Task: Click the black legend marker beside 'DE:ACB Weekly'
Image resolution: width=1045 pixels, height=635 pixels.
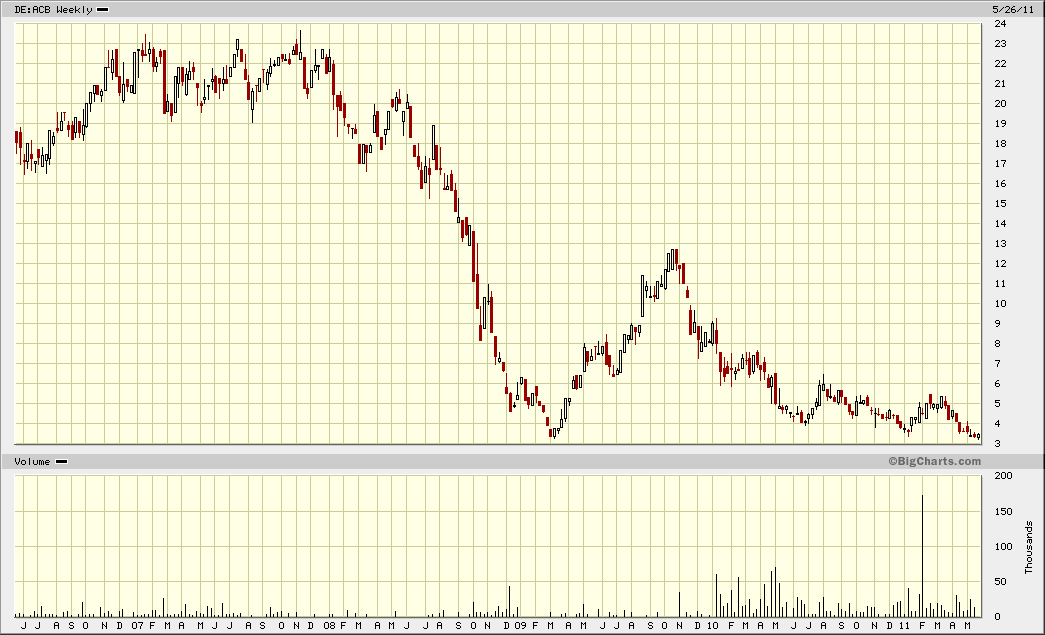Action: tap(103, 9)
